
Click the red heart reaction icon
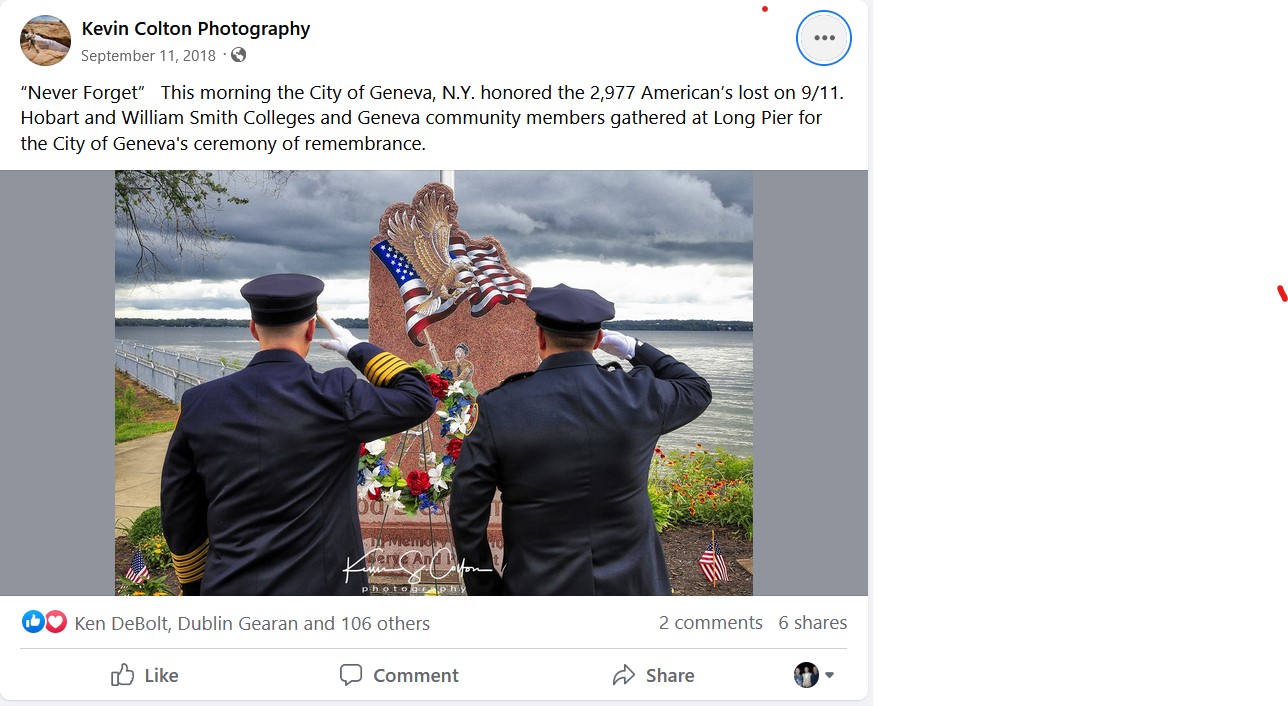[x=56, y=622]
